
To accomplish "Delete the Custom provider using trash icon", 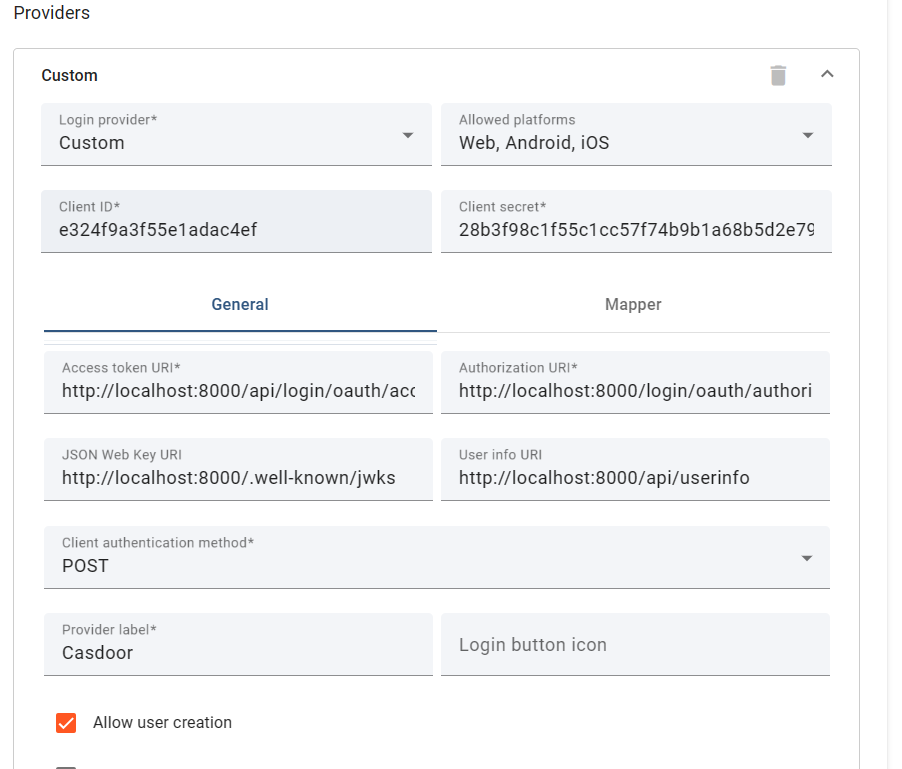I will pos(779,74).
